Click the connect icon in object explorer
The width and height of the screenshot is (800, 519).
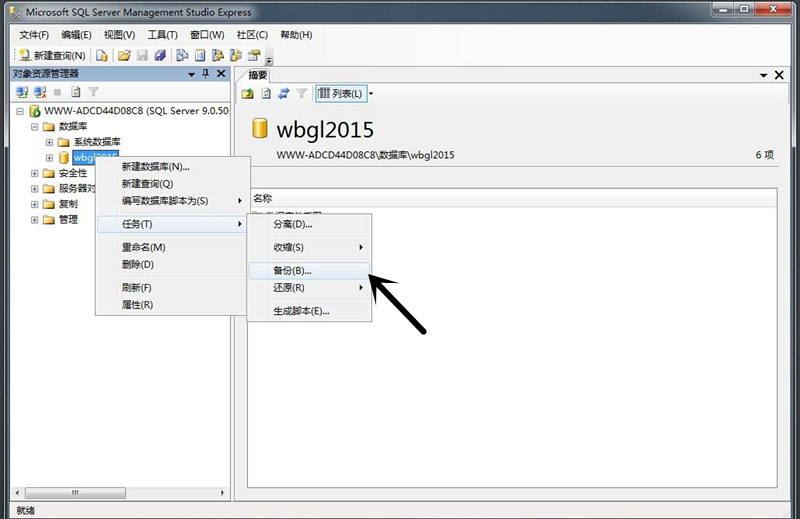point(22,92)
